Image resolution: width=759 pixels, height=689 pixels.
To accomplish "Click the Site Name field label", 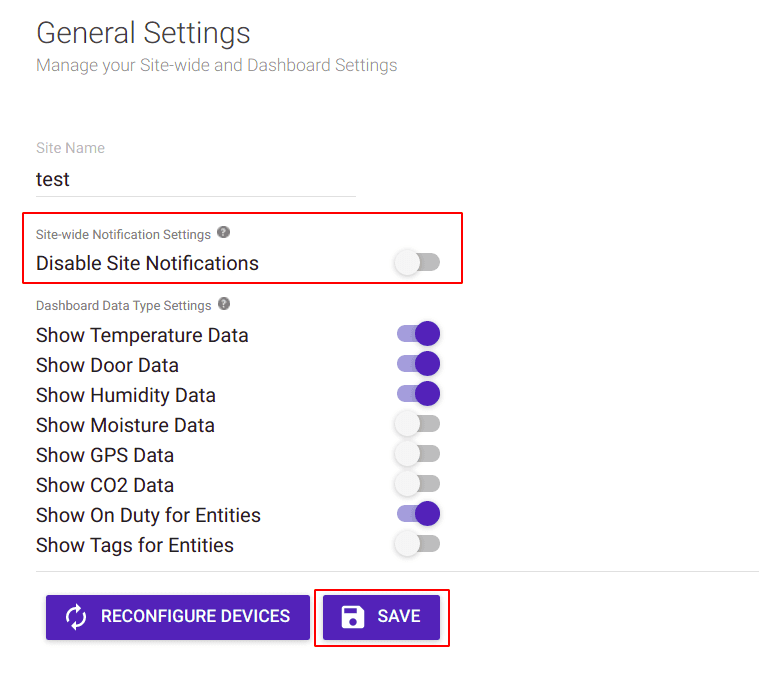I will (70, 148).
